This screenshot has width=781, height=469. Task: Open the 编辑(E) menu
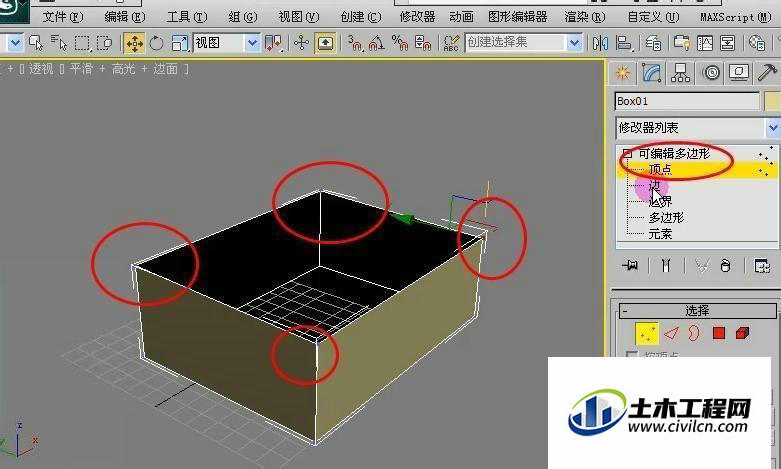pos(125,17)
